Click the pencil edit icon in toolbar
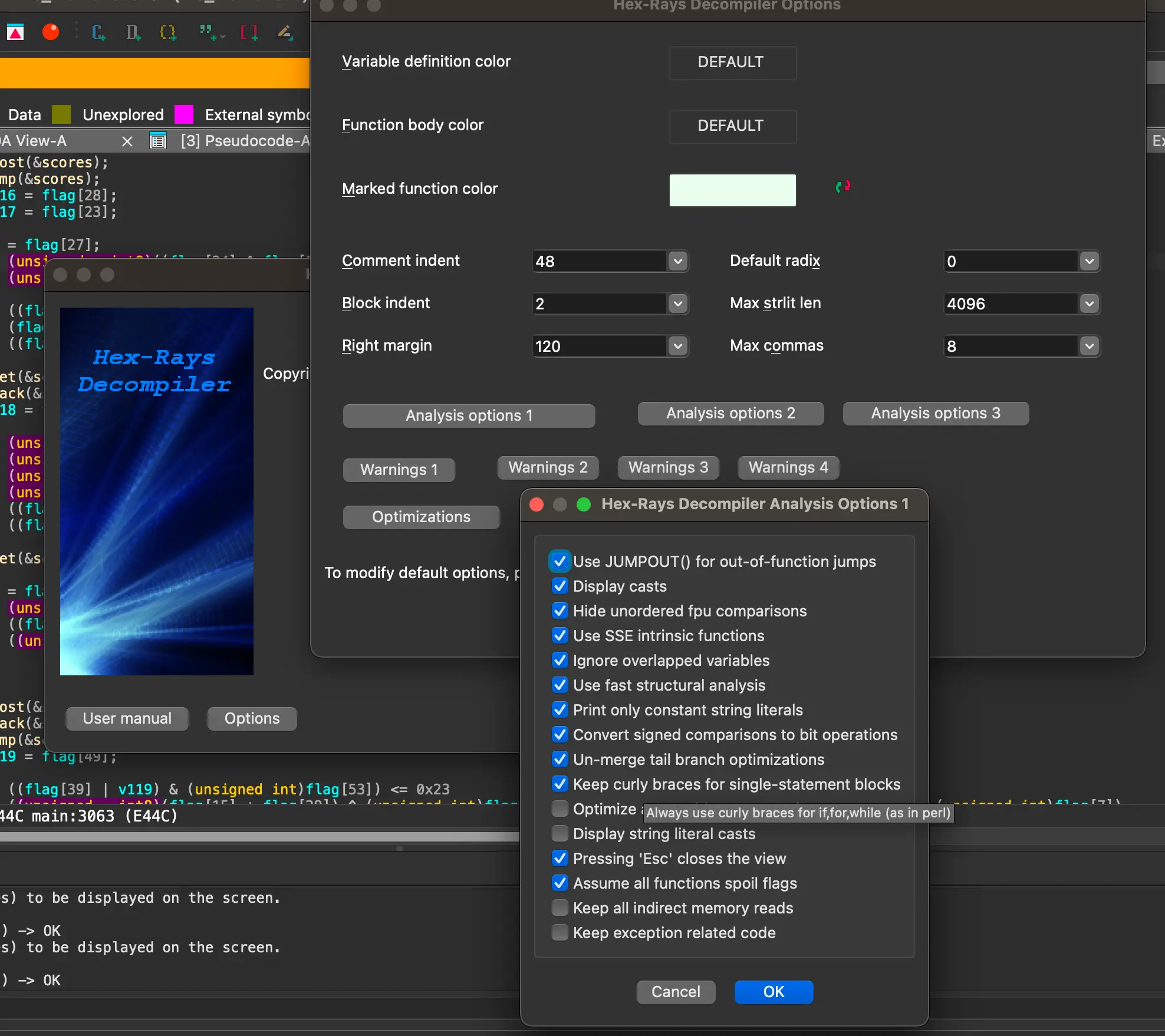Viewport: 1165px width, 1036px height. pos(285,32)
